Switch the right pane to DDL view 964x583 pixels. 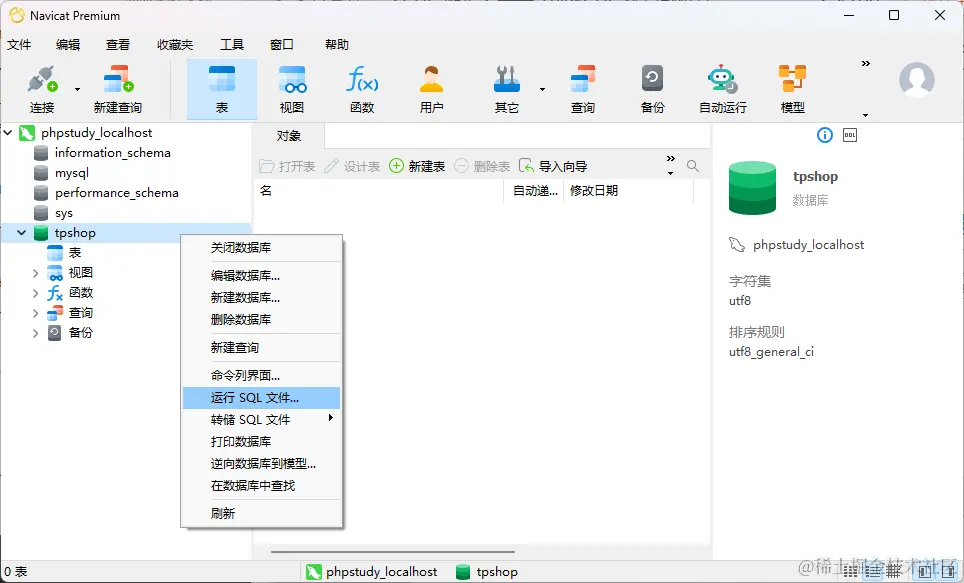point(851,135)
